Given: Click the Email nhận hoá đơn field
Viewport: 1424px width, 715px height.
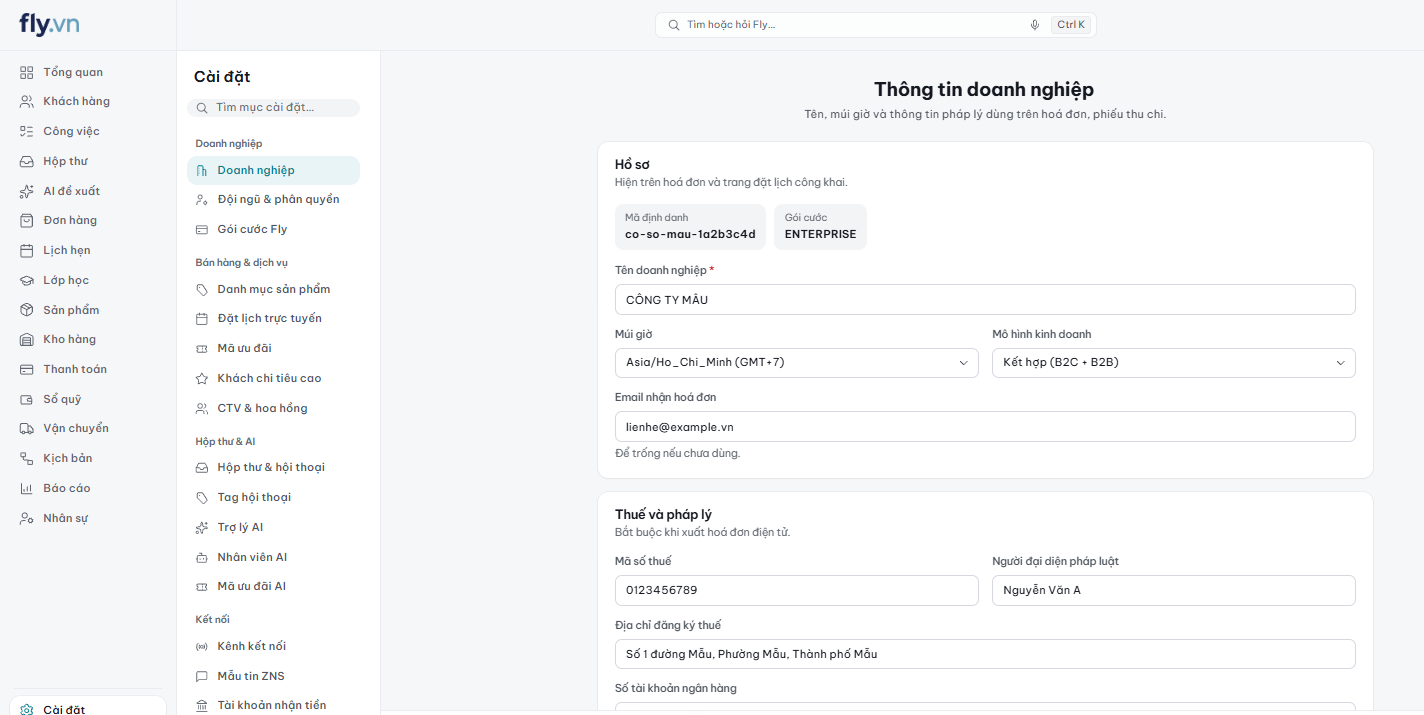Looking at the screenshot, I should click(x=985, y=426).
